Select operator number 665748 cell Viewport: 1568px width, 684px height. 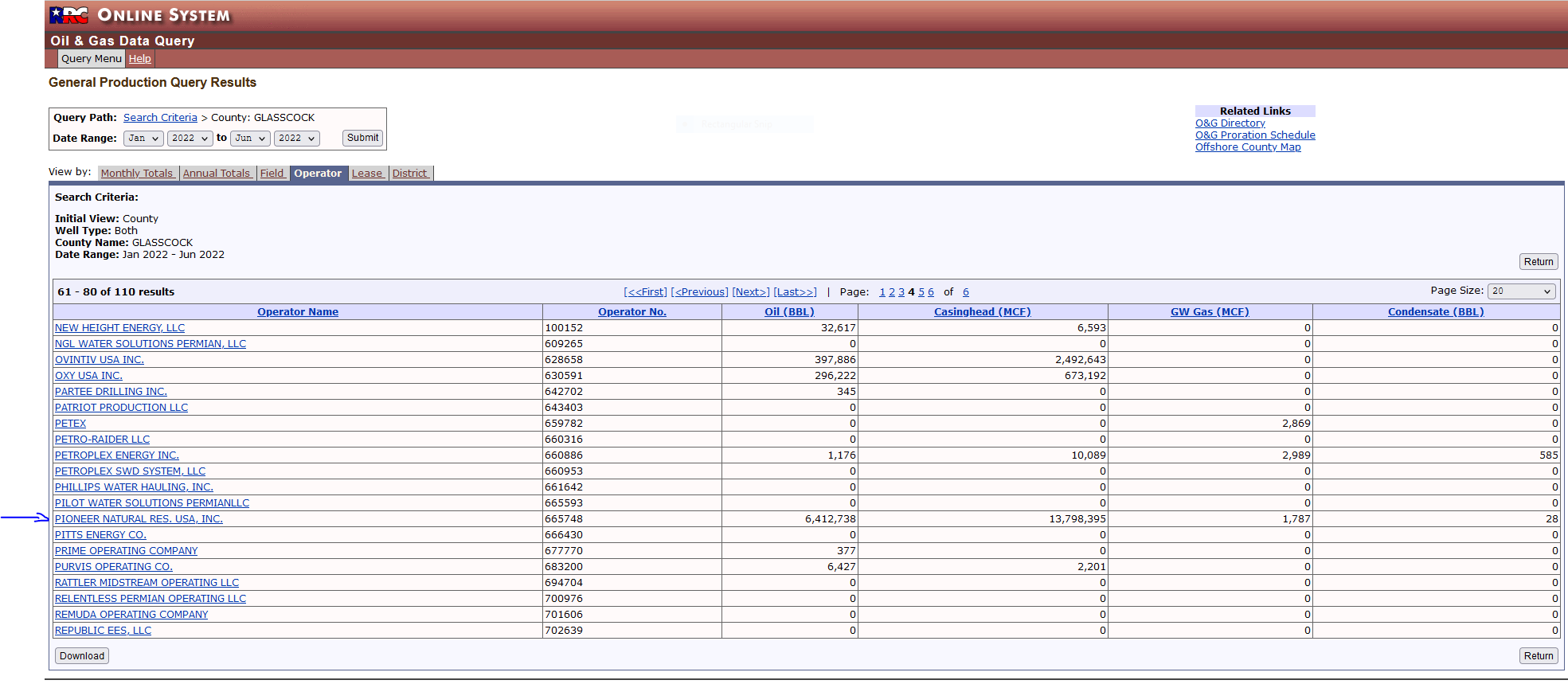click(632, 519)
